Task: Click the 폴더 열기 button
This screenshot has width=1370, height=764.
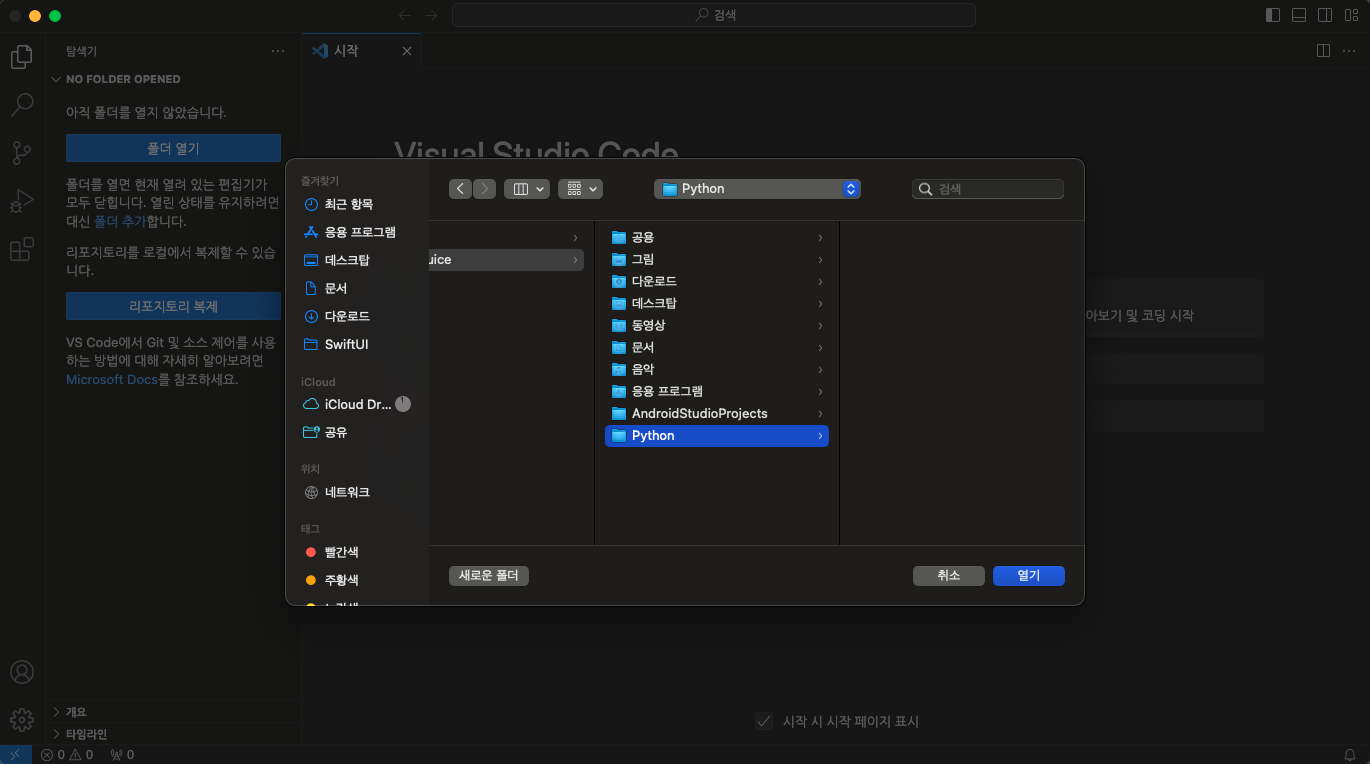Action: click(173, 148)
